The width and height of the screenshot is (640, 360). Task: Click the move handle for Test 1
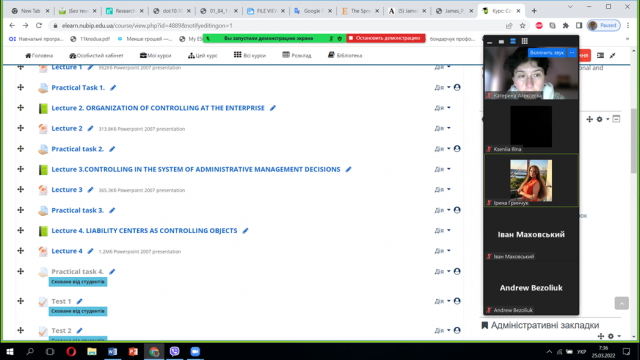(x=20, y=301)
